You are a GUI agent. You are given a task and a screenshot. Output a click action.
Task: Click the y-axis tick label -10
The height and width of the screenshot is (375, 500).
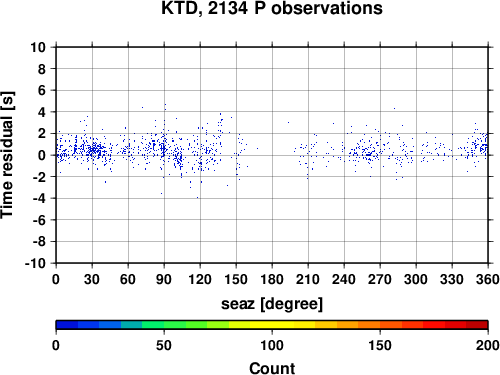(x=35, y=263)
